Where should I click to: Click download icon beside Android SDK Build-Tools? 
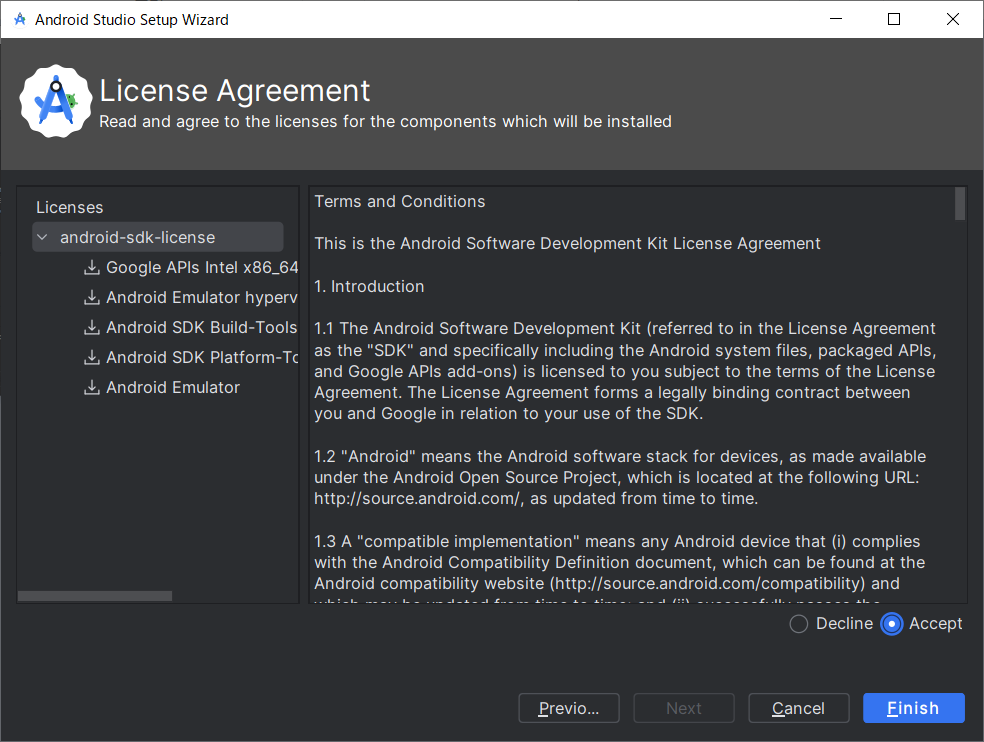tap(92, 327)
